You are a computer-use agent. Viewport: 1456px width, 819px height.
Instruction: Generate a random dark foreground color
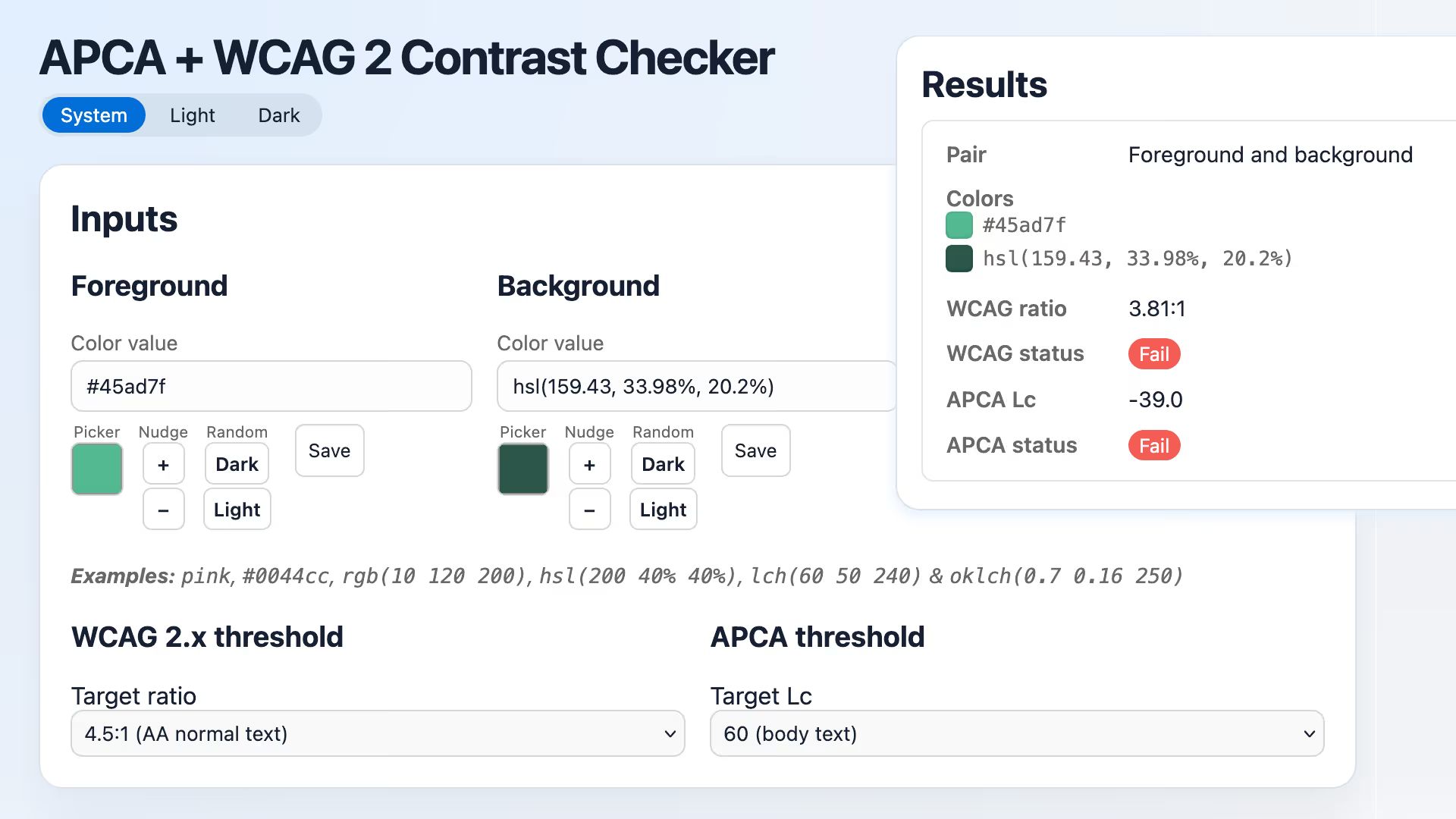237,463
